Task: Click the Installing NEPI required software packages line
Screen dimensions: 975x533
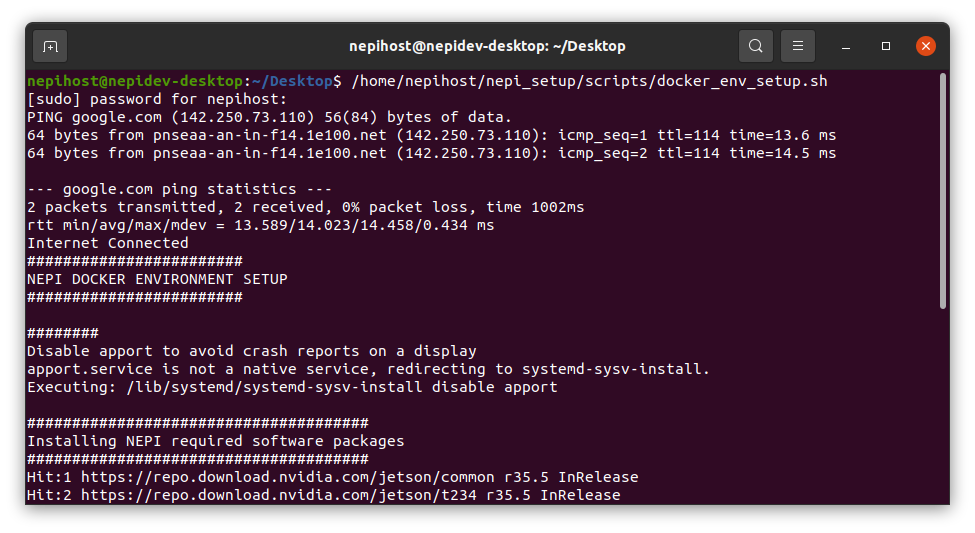Action: tap(216, 441)
